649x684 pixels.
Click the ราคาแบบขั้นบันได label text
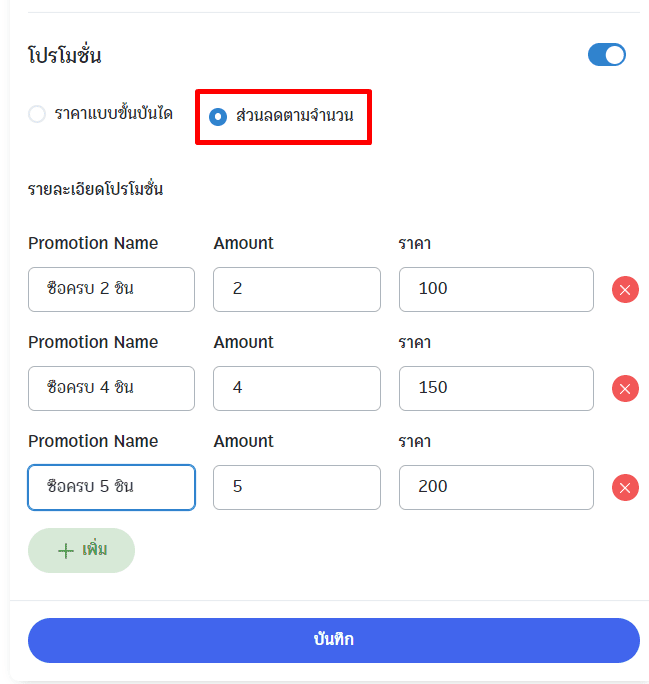[x=113, y=113]
